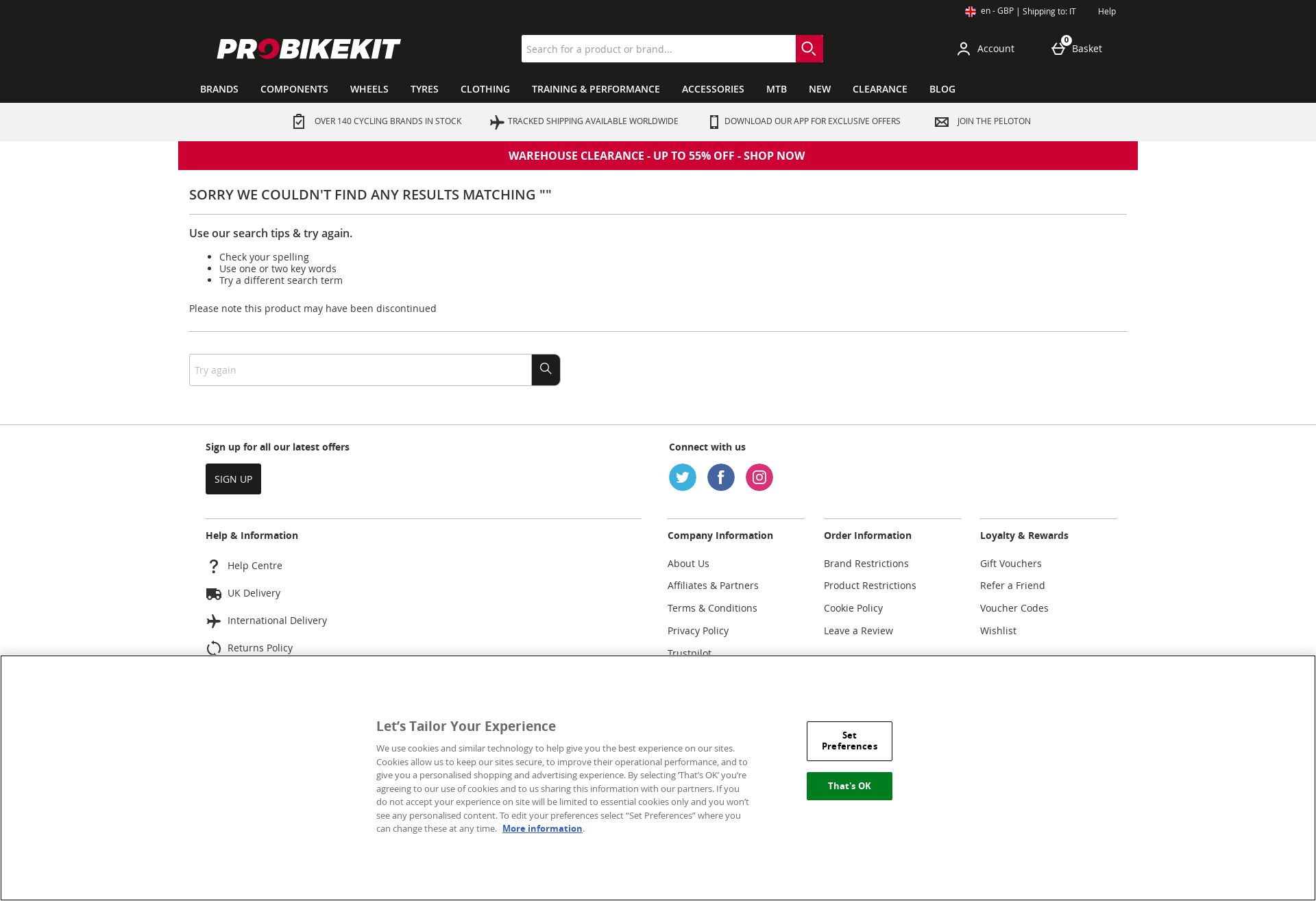Open the Cookie Policy link
This screenshot has width=1316, height=901.
853,608
